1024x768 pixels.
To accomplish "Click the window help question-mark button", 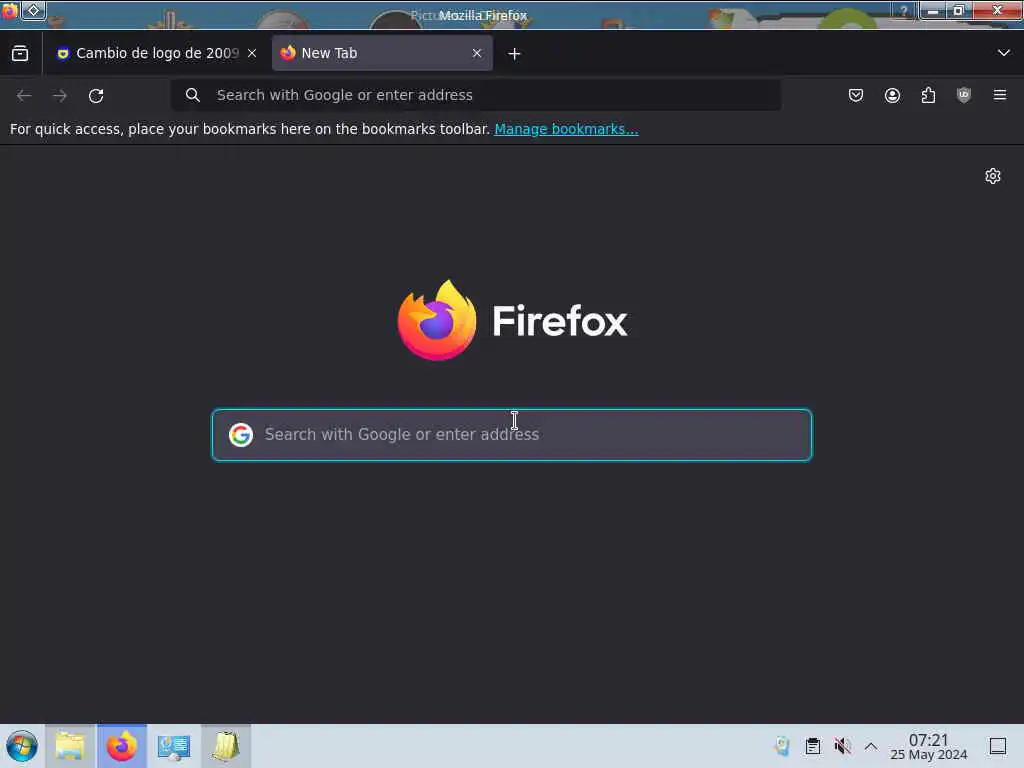I will tap(904, 11).
